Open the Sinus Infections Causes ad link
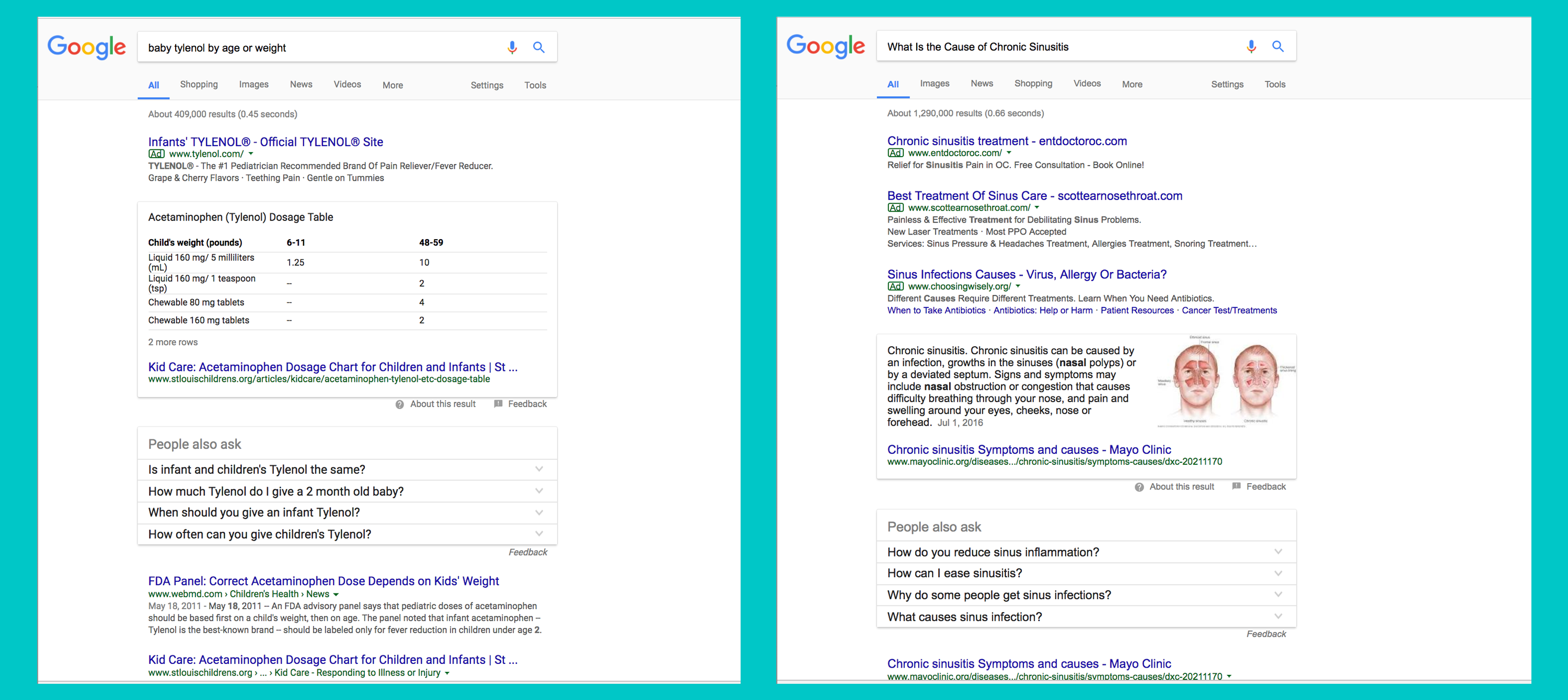1568x700 pixels. 1027,274
